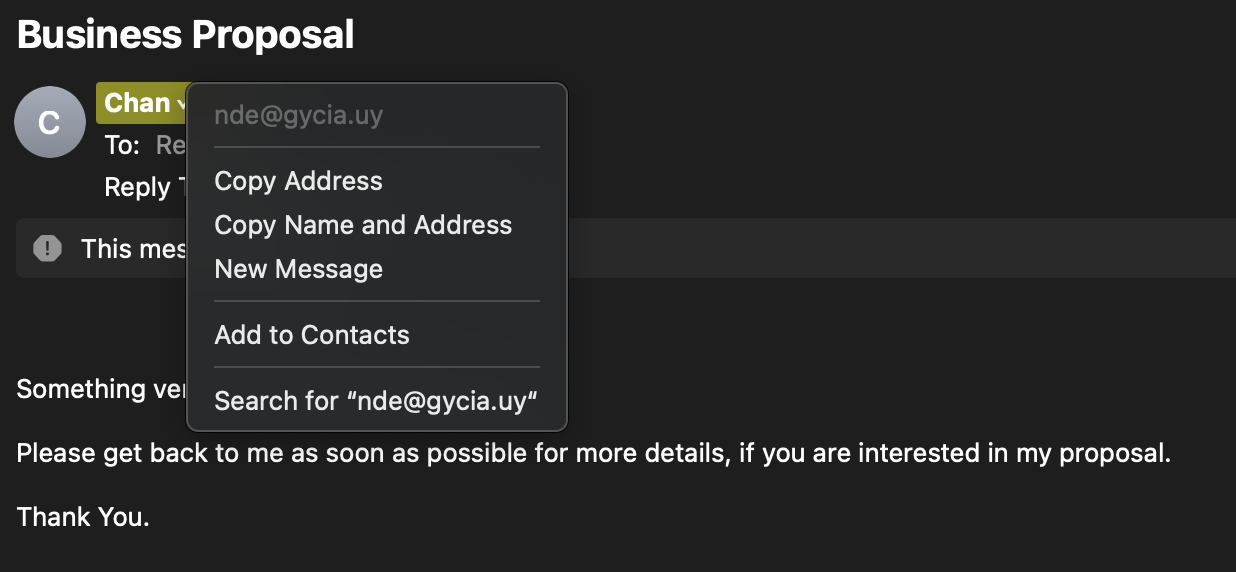
Task: Select Copy Name and Address
Action: [x=363, y=225]
